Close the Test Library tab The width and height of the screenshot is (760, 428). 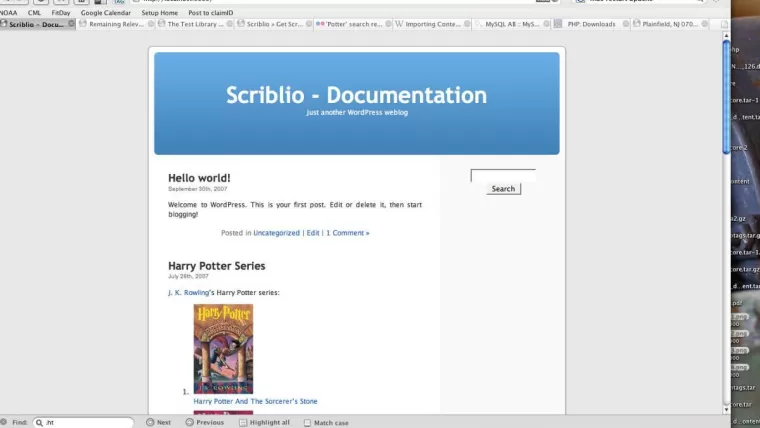click(x=230, y=24)
